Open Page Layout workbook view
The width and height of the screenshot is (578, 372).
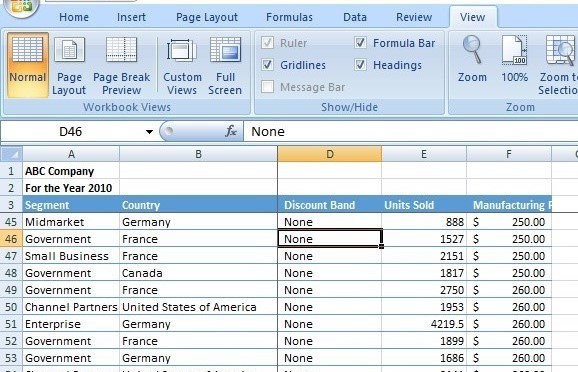69,65
